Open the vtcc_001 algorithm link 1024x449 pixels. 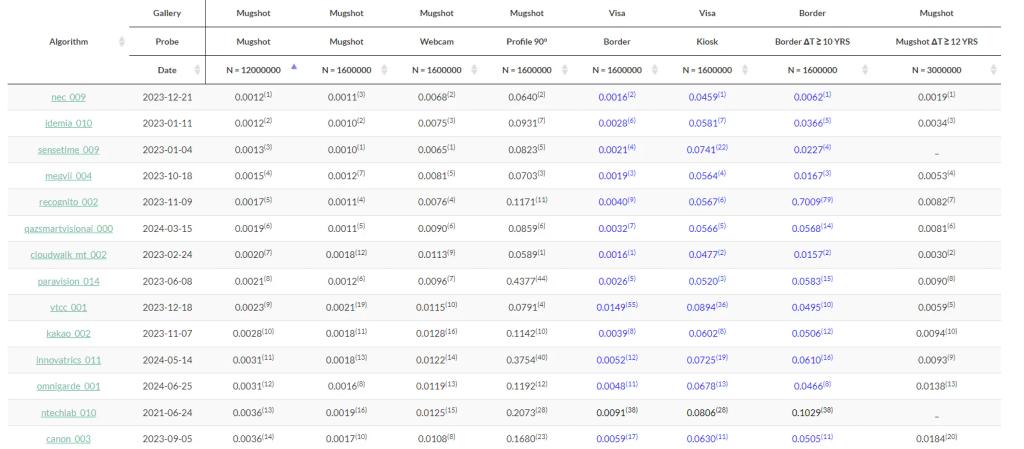click(x=69, y=307)
